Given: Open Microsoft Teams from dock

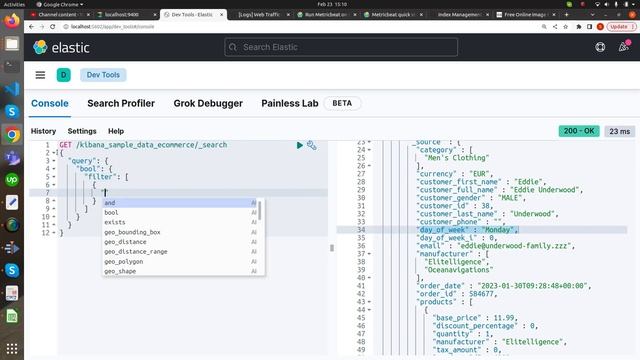Looking at the screenshot, I should point(12,157).
